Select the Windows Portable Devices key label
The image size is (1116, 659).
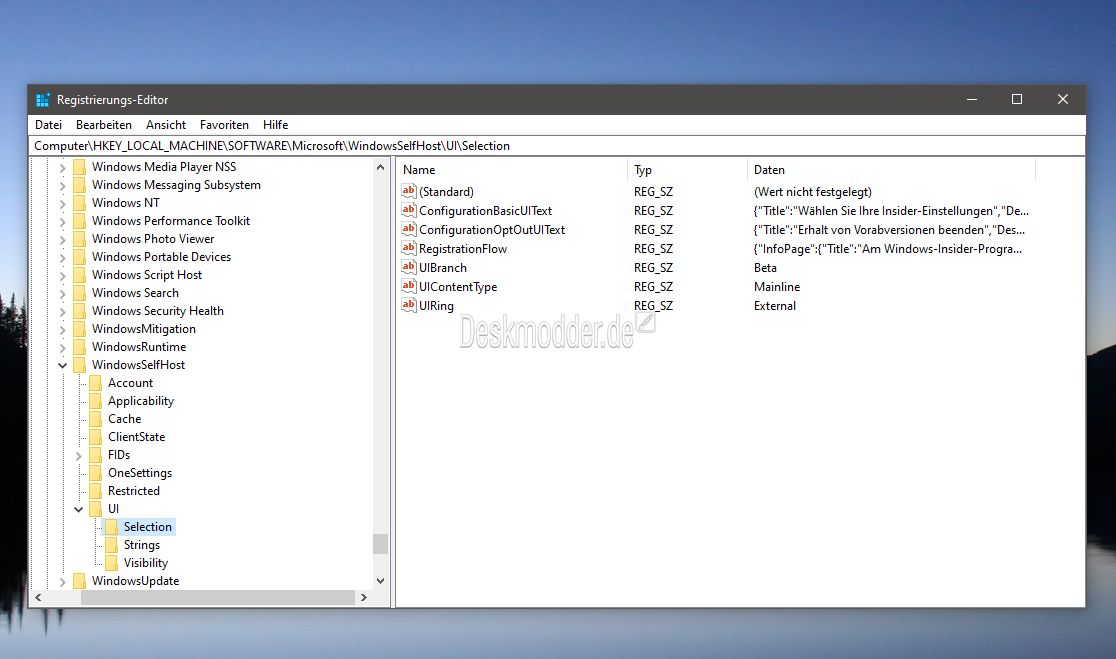click(x=162, y=257)
